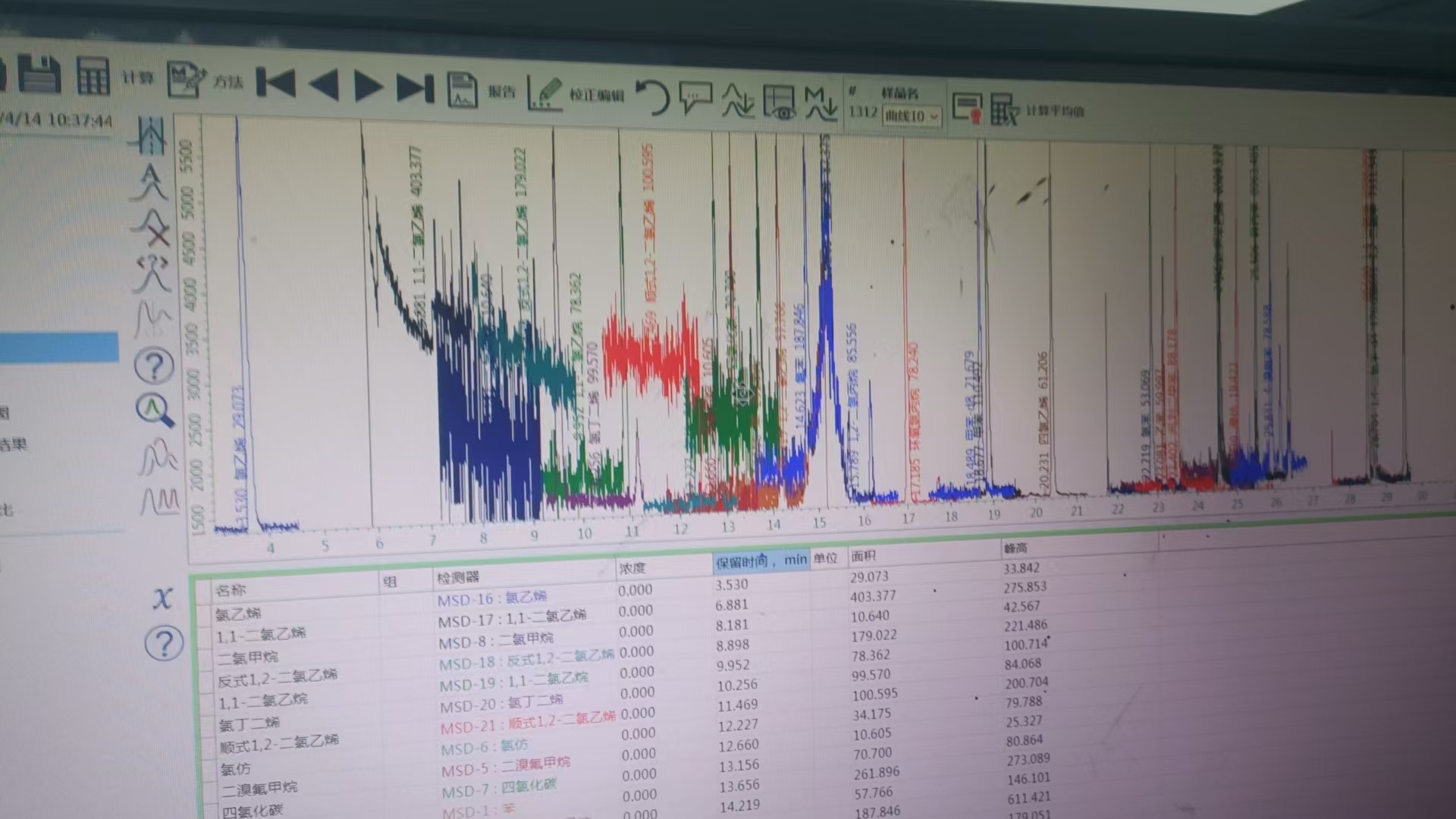1456x819 pixels.
Task: Click the X variable icon beside table
Action: coord(162,598)
